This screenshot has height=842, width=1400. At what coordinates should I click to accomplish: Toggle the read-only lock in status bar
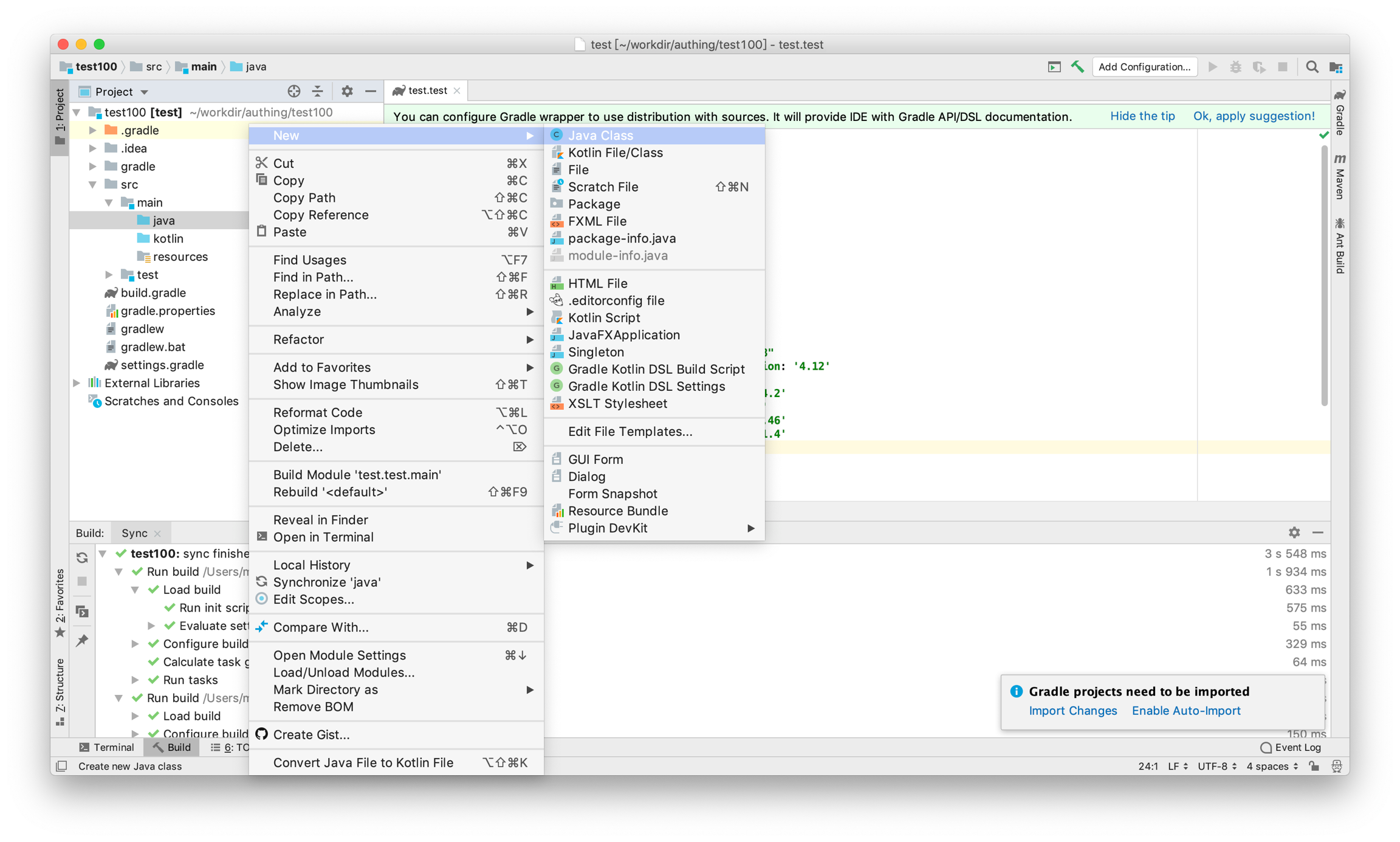click(1314, 766)
